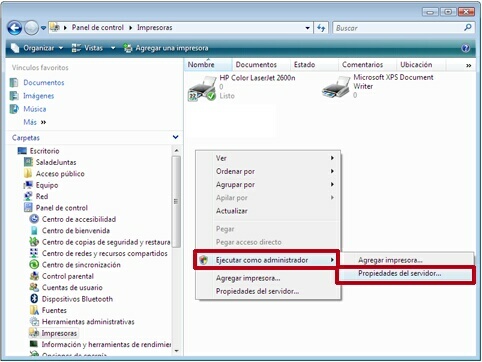Collapse the Carpetas pane with the chevron
Screen dimensions: 482x362
[x=175, y=137]
